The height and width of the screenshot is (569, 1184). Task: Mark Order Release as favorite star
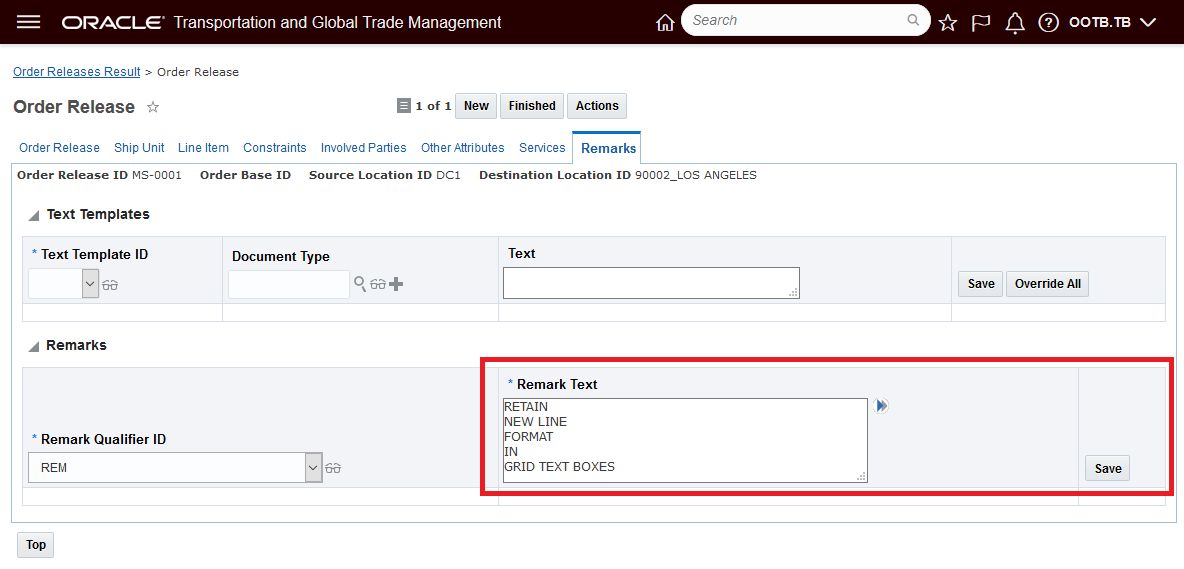153,107
